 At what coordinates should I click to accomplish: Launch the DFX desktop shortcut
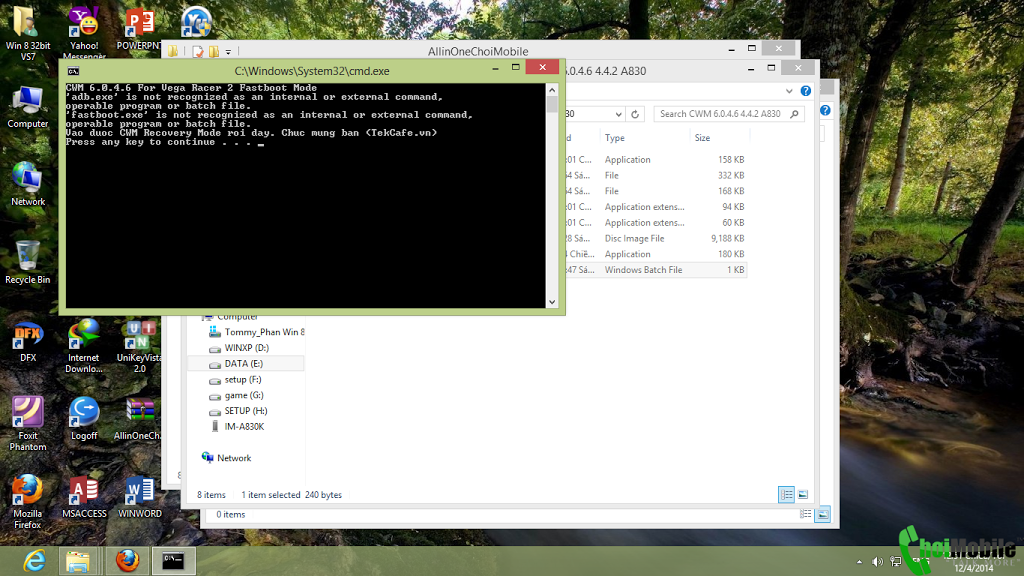pos(27,342)
